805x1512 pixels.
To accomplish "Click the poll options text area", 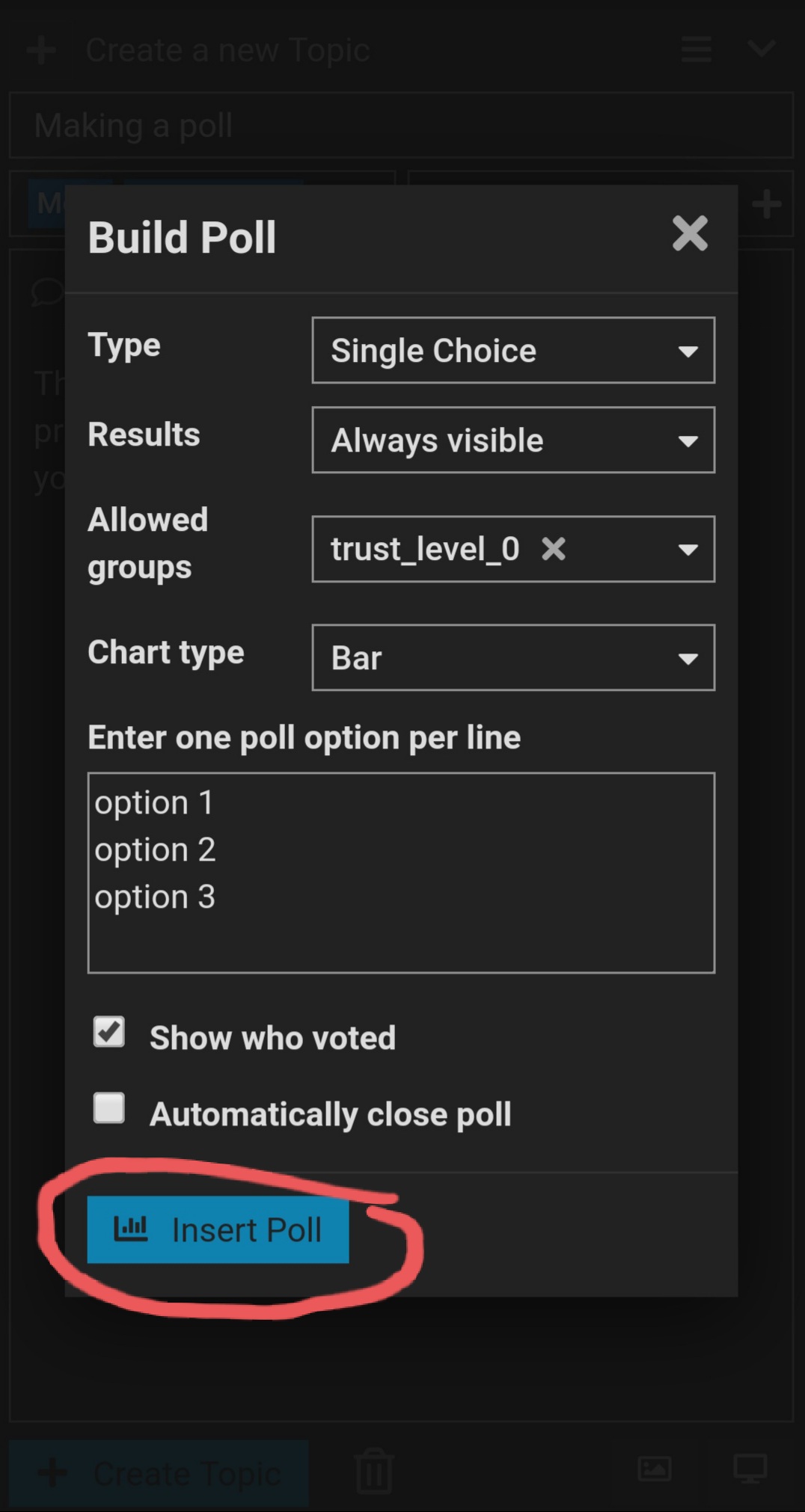I will click(401, 873).
